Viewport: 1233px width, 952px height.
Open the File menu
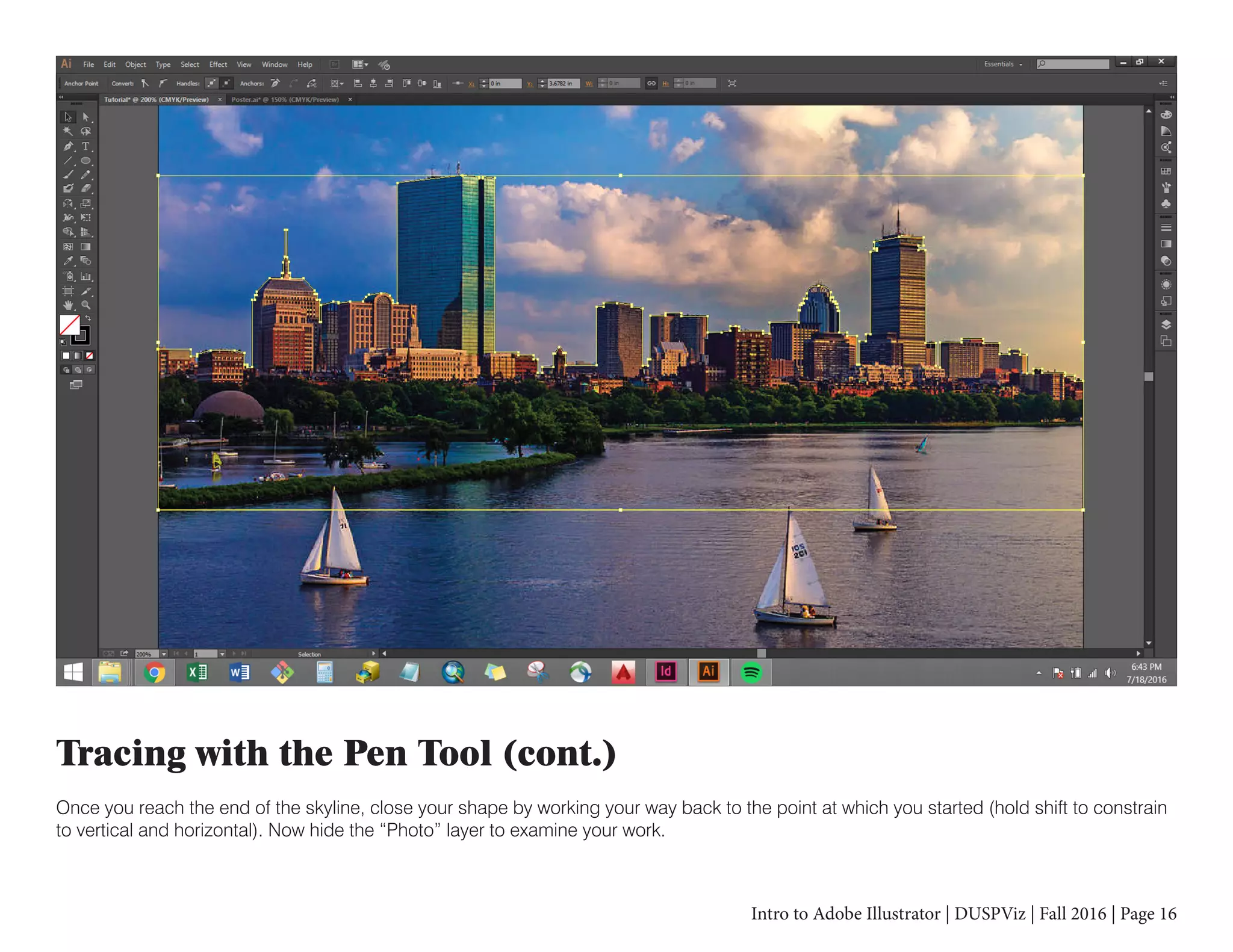(89, 64)
